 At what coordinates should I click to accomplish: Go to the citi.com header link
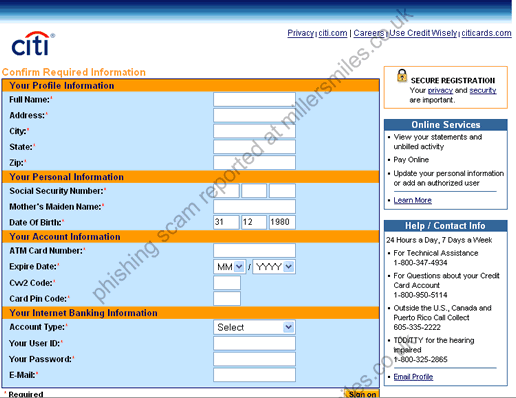point(333,33)
